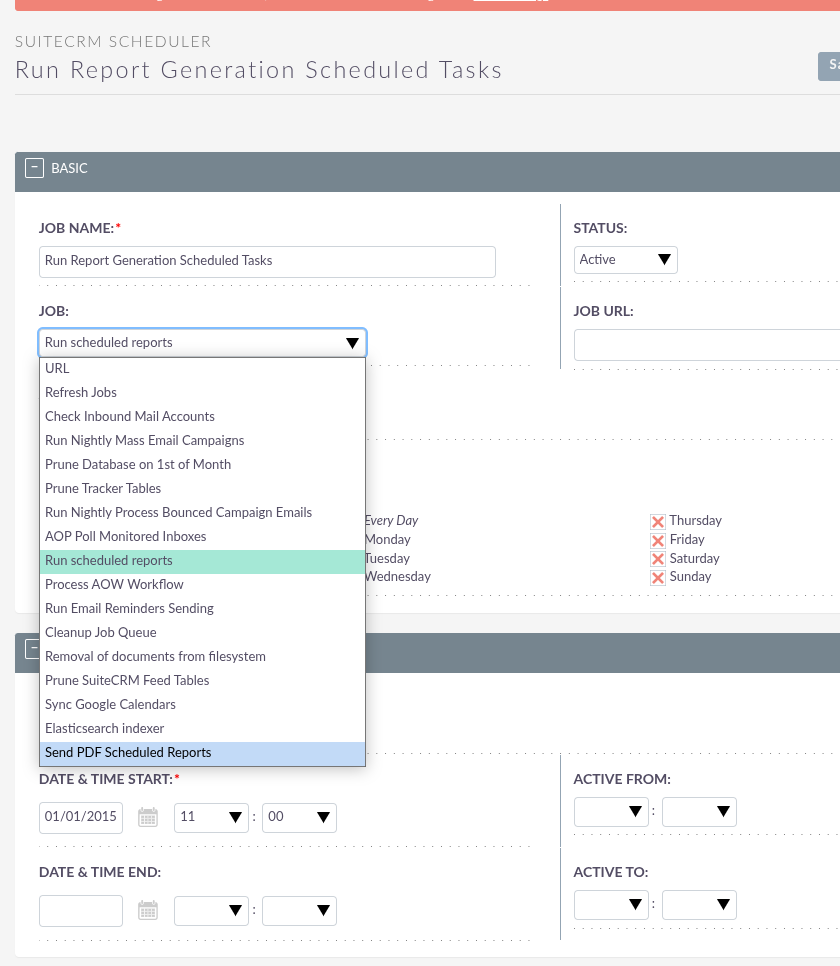This screenshot has height=966, width=840.
Task: Open the end minute dropdown
Action: 299,911
